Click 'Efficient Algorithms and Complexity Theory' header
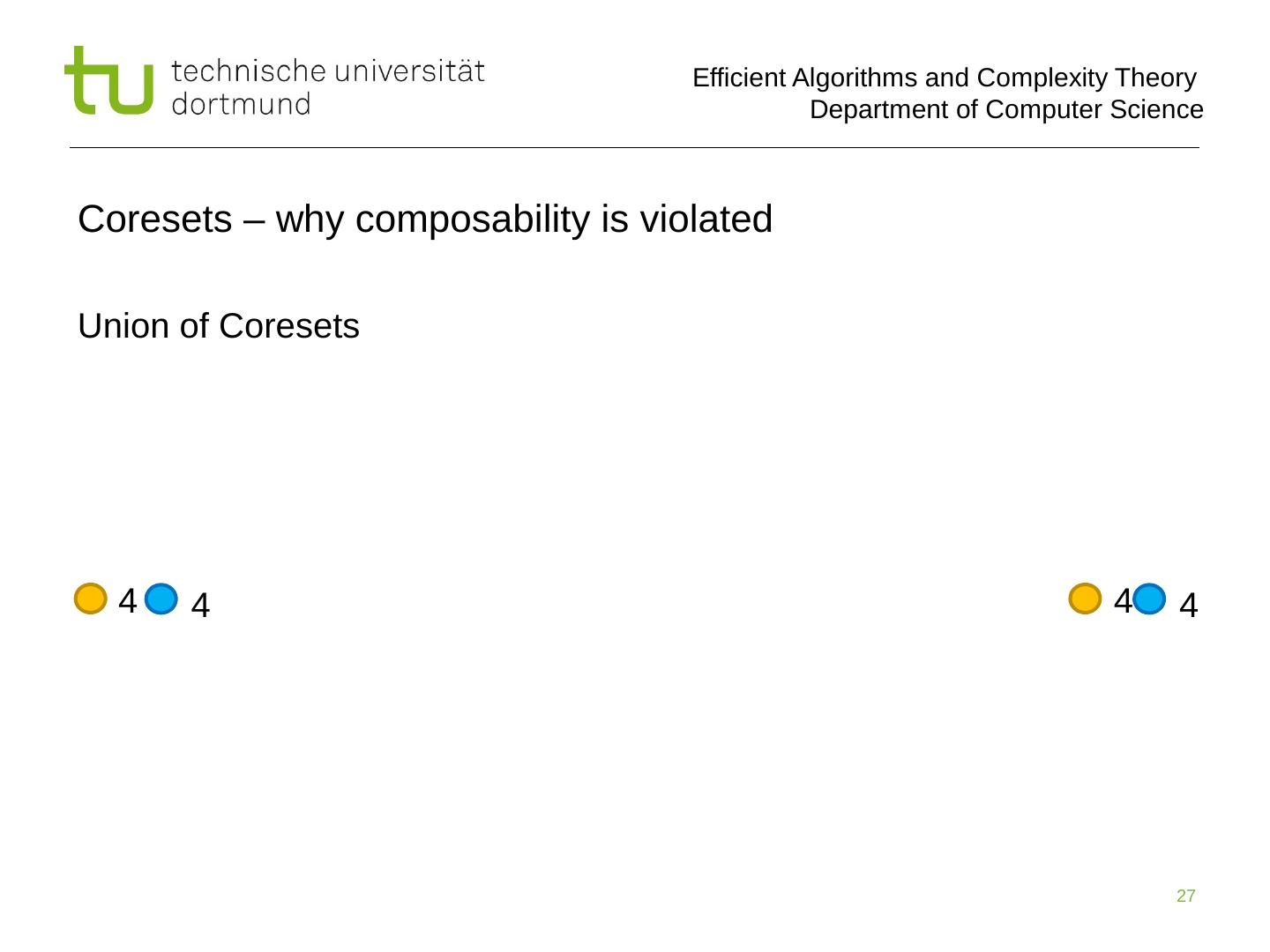 [944, 78]
